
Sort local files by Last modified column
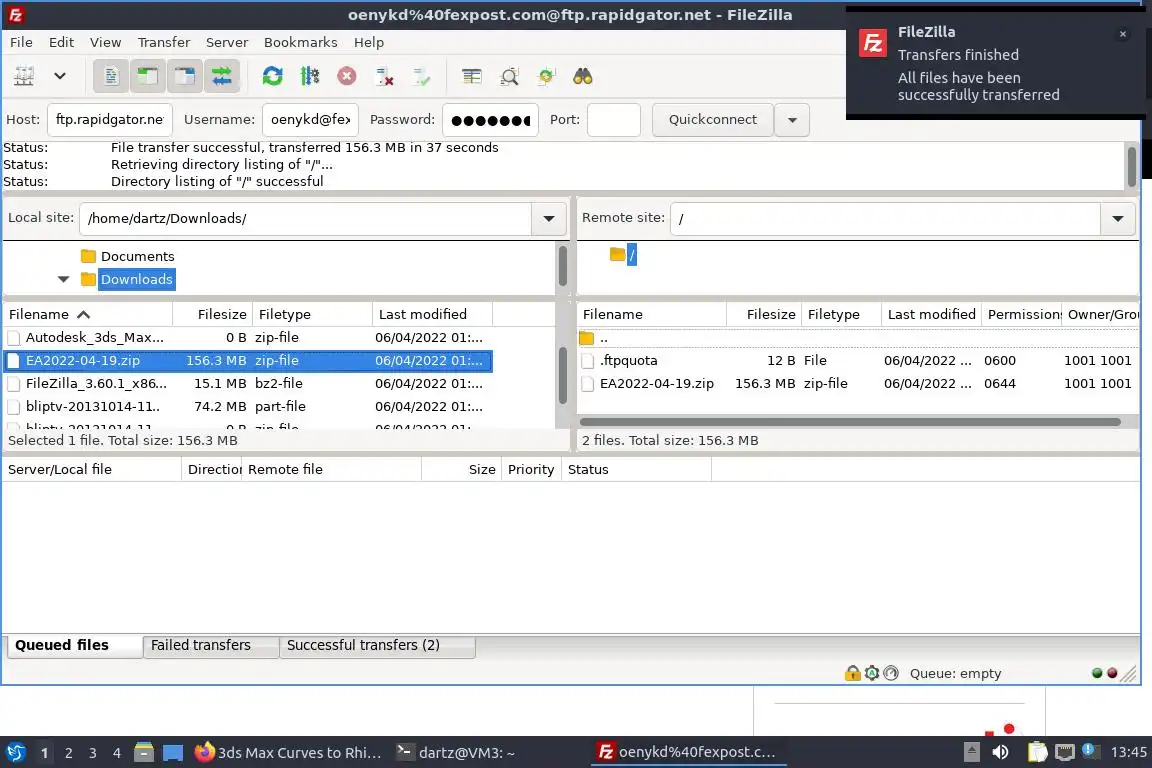click(432, 315)
